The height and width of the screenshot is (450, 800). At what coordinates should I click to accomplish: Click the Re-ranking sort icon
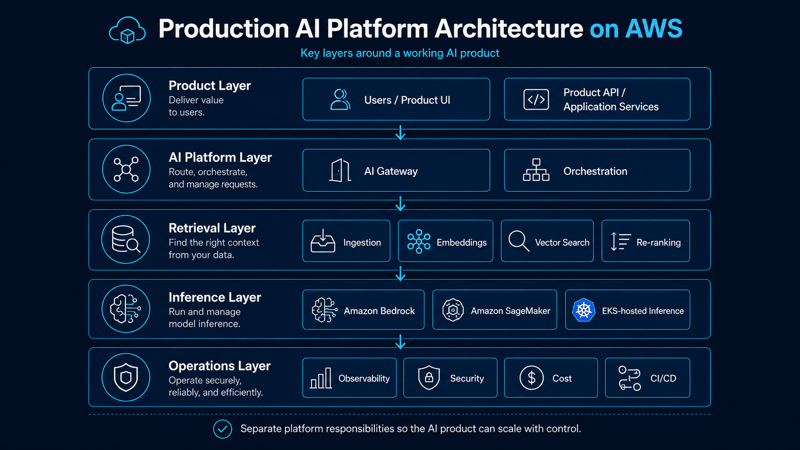coord(620,241)
